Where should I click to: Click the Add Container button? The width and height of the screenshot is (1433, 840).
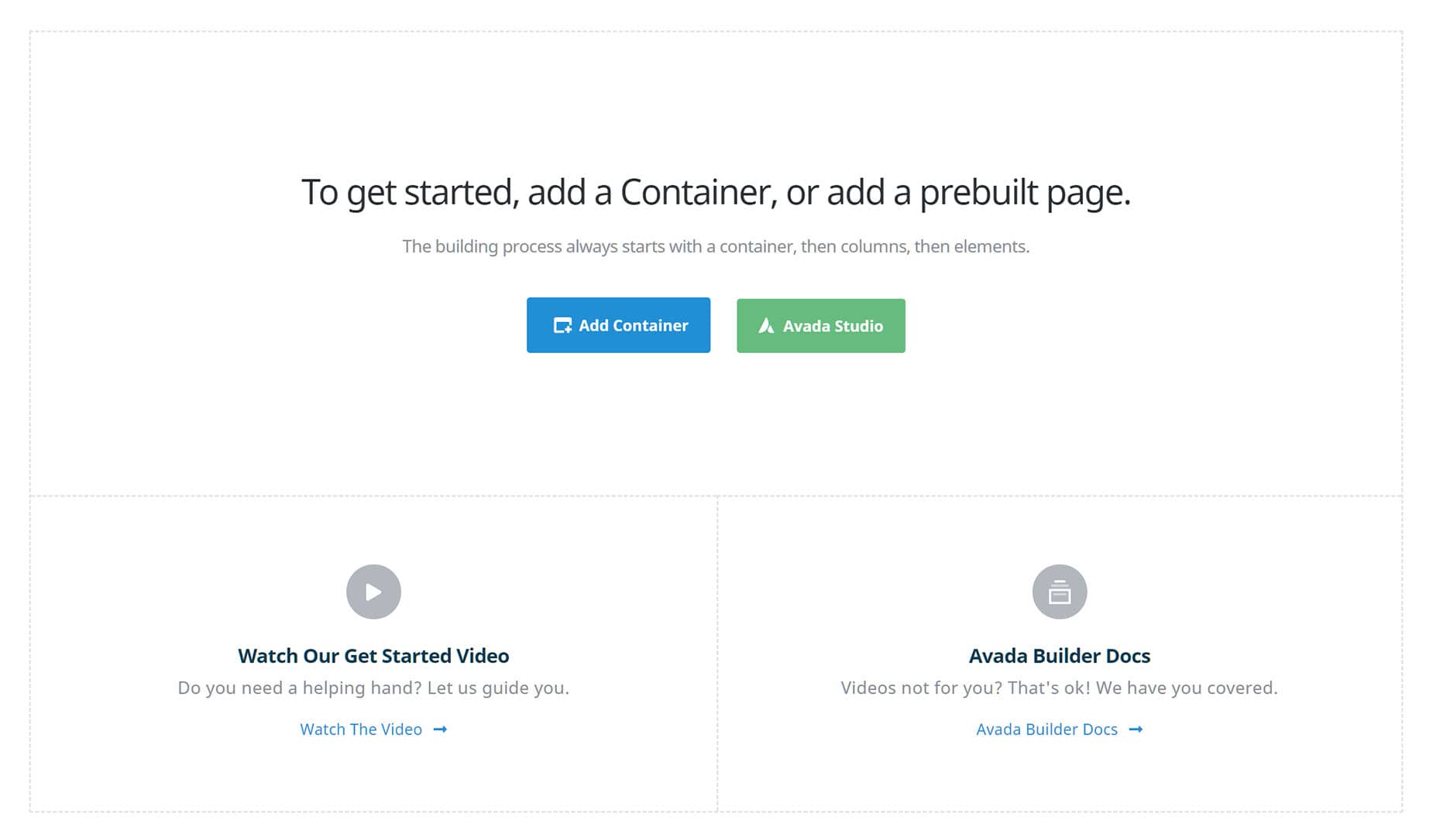click(618, 325)
